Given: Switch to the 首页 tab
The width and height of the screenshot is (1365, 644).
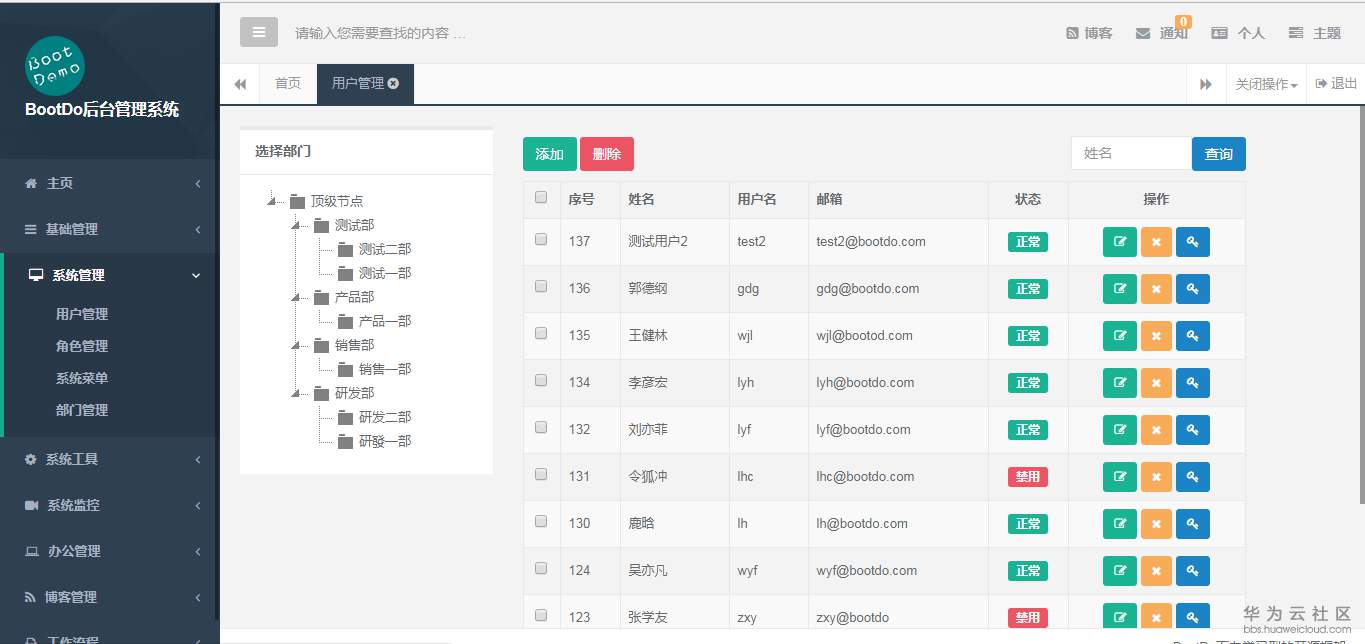Looking at the screenshot, I should coord(287,84).
